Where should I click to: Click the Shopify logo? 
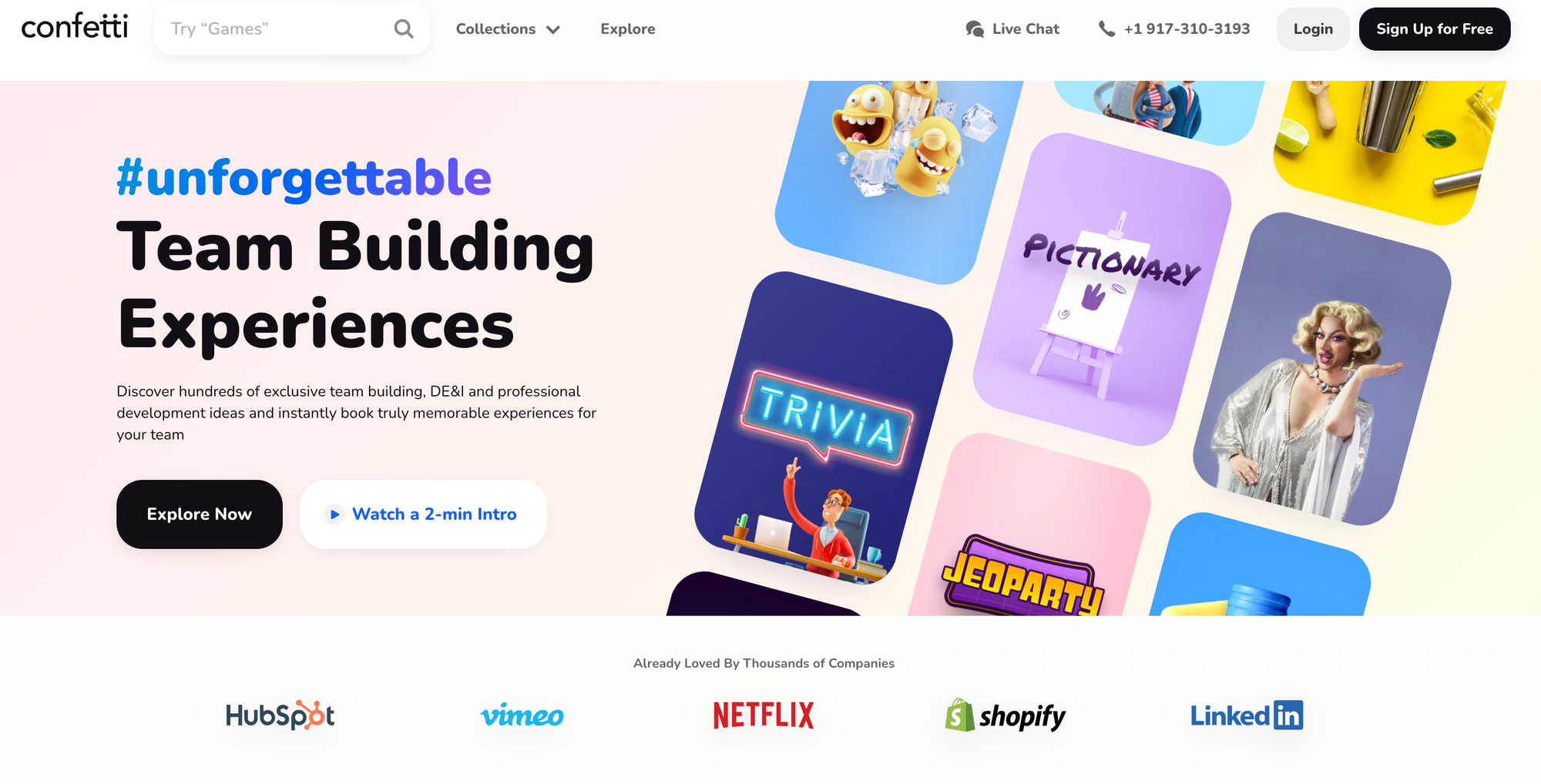point(1005,715)
